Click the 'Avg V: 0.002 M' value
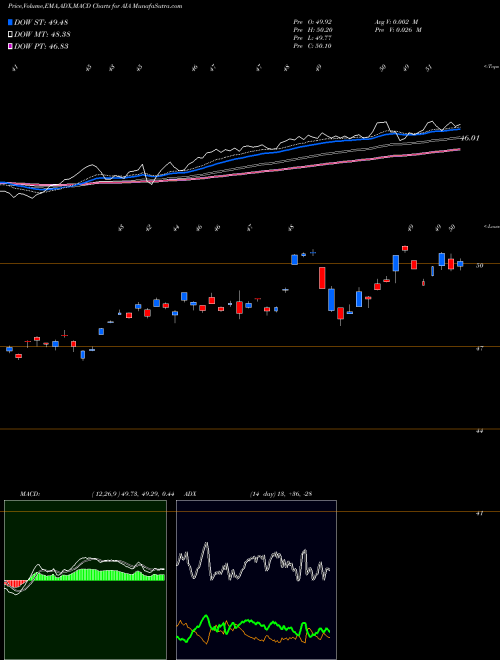The image size is (500, 660). [x=396, y=22]
